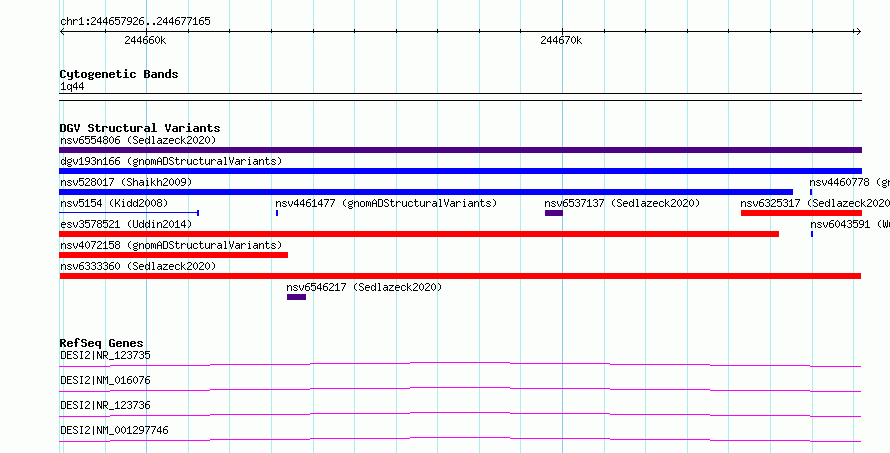Open the nsv5154 (Kidd2008) thin blue feature

129,213
